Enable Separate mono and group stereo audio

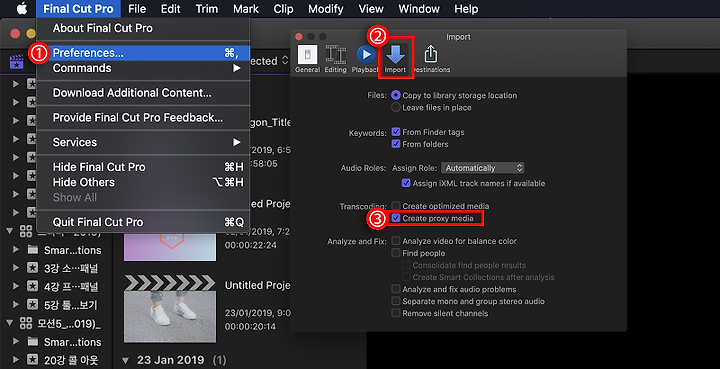click(x=396, y=301)
